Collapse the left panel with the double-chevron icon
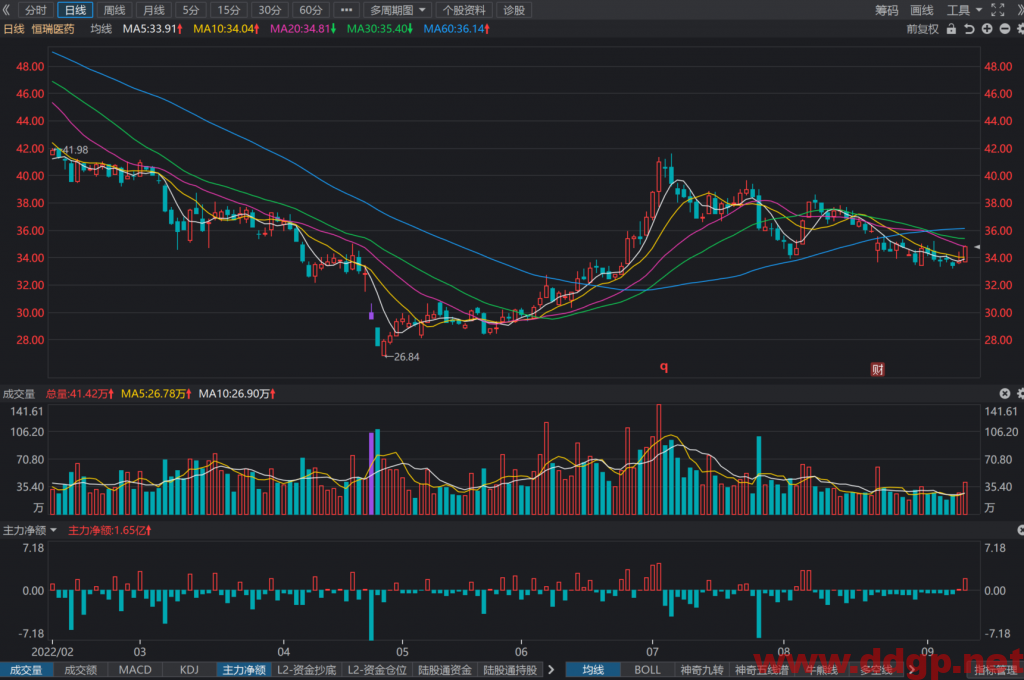 pos(7,10)
